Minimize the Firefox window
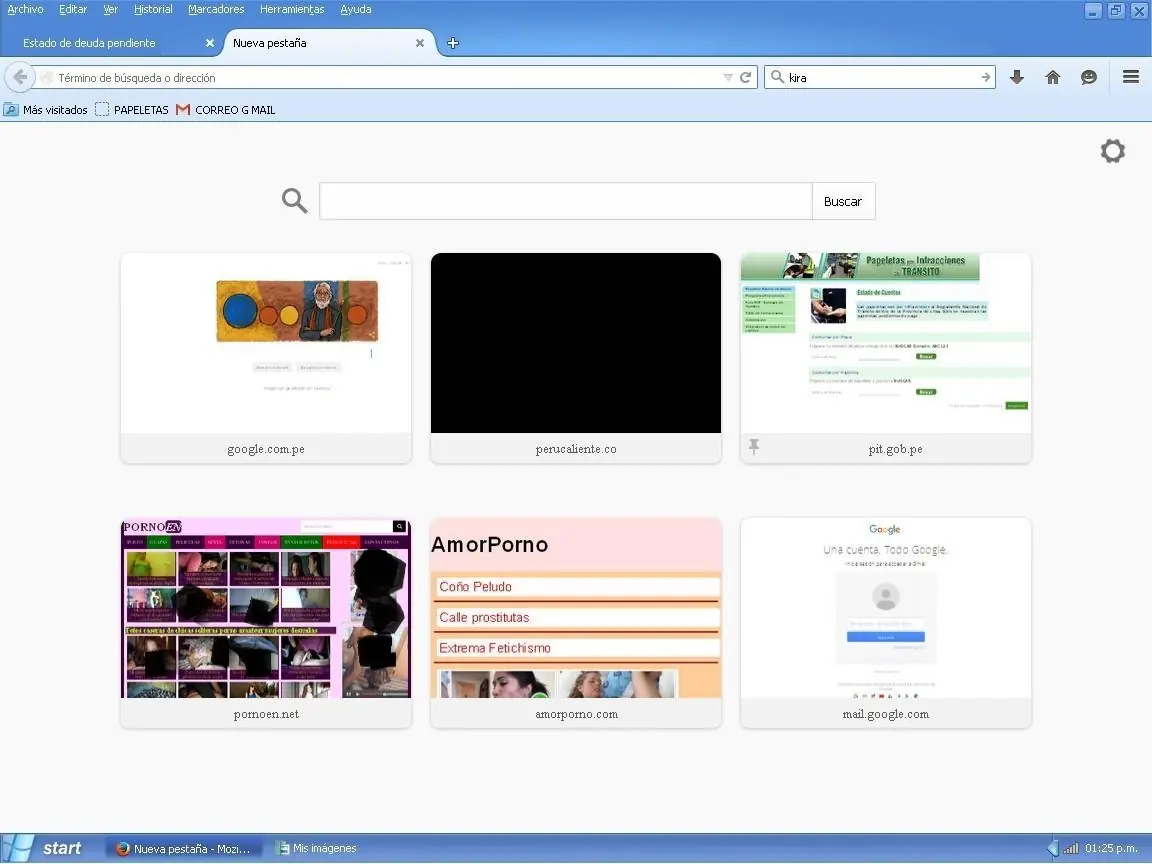Image resolution: width=1152 pixels, height=864 pixels. 1093,10
